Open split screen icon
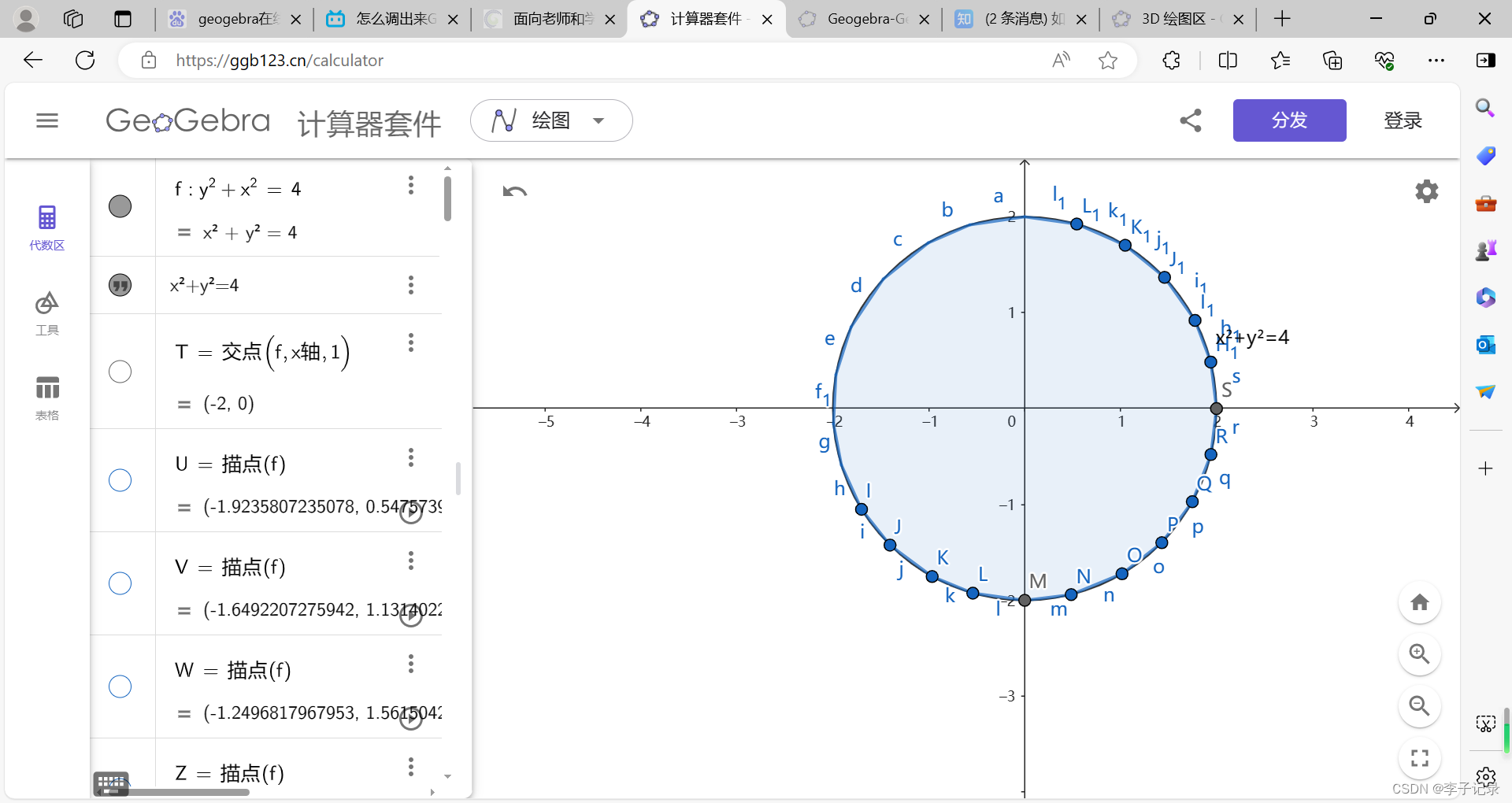The image size is (1512, 803). tap(1228, 60)
